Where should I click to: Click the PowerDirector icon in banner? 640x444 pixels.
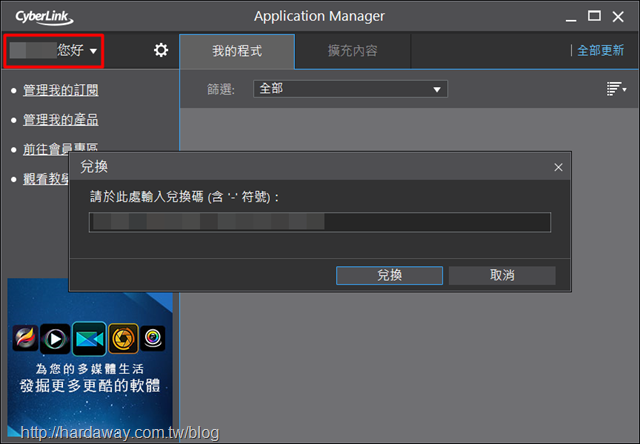pos(90,339)
